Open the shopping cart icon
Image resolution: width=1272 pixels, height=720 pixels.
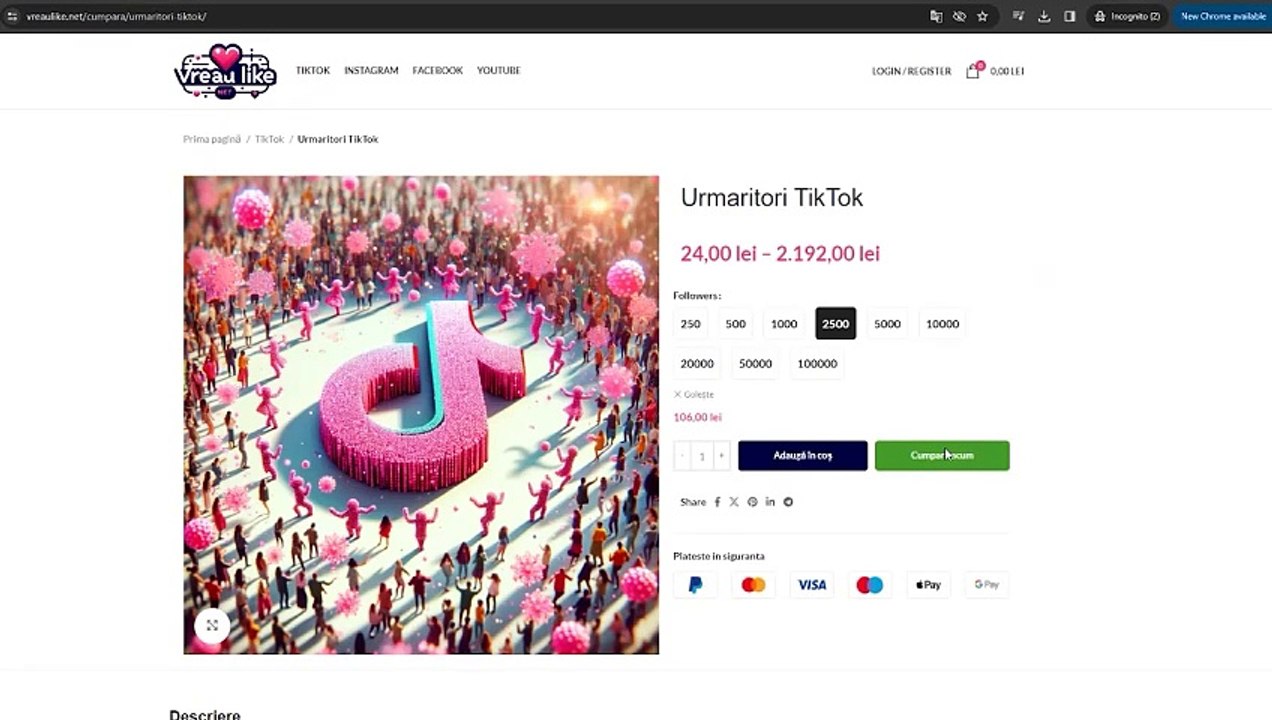973,71
